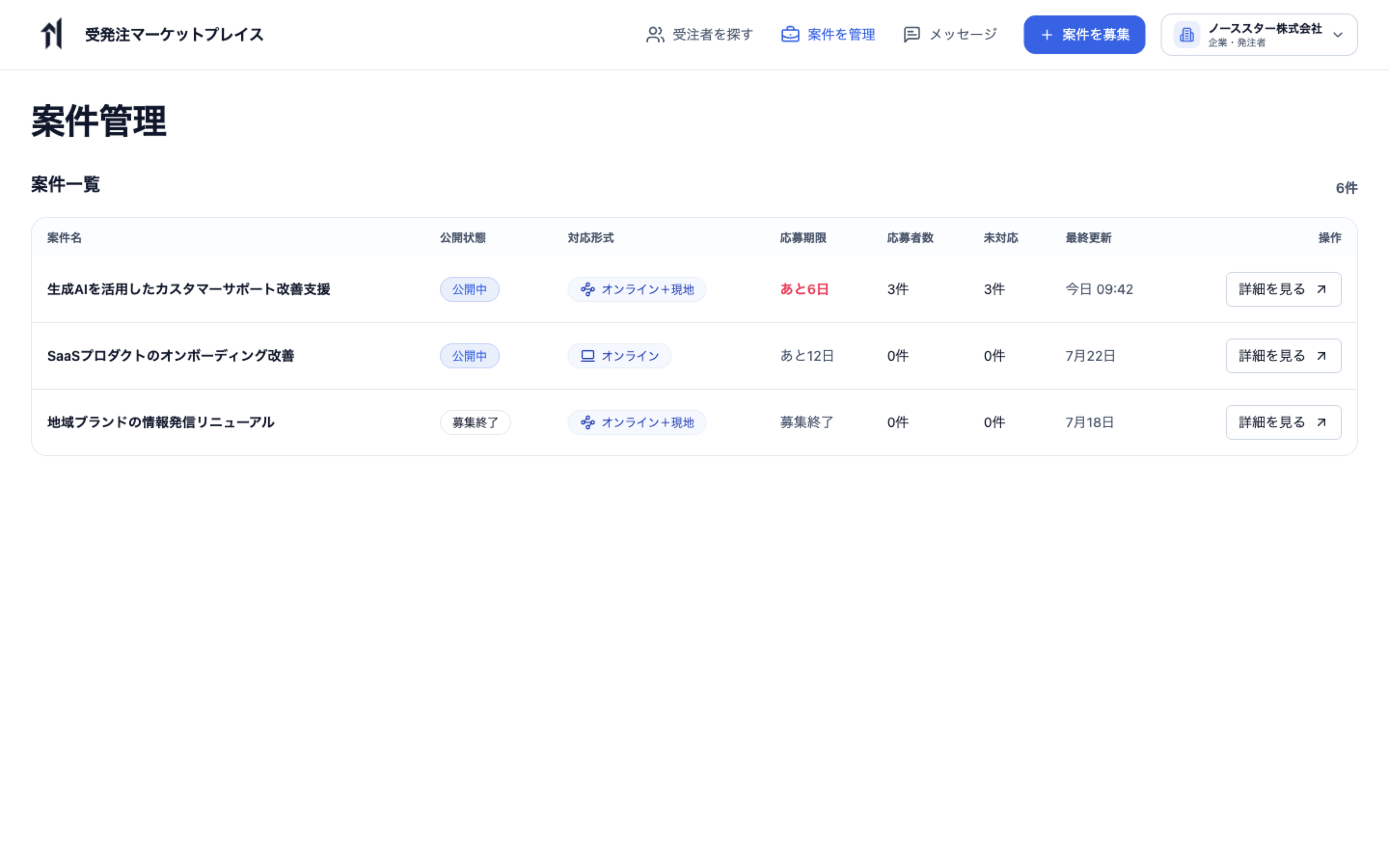Open the 案件を管理 navigation item

pos(828,34)
